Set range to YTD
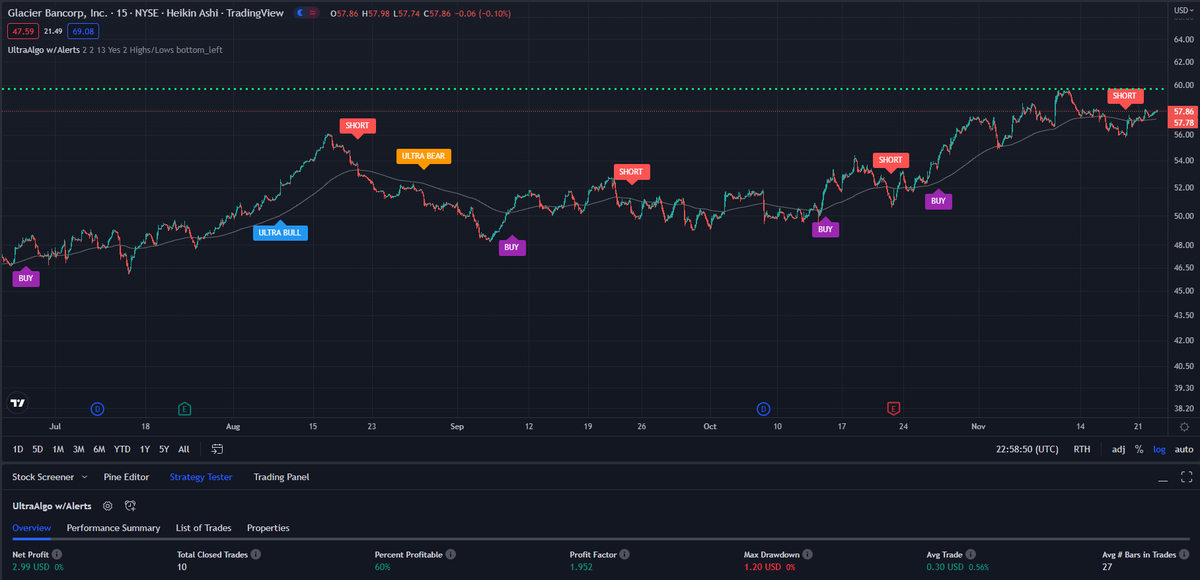The width and height of the screenshot is (1200, 580). [122, 450]
